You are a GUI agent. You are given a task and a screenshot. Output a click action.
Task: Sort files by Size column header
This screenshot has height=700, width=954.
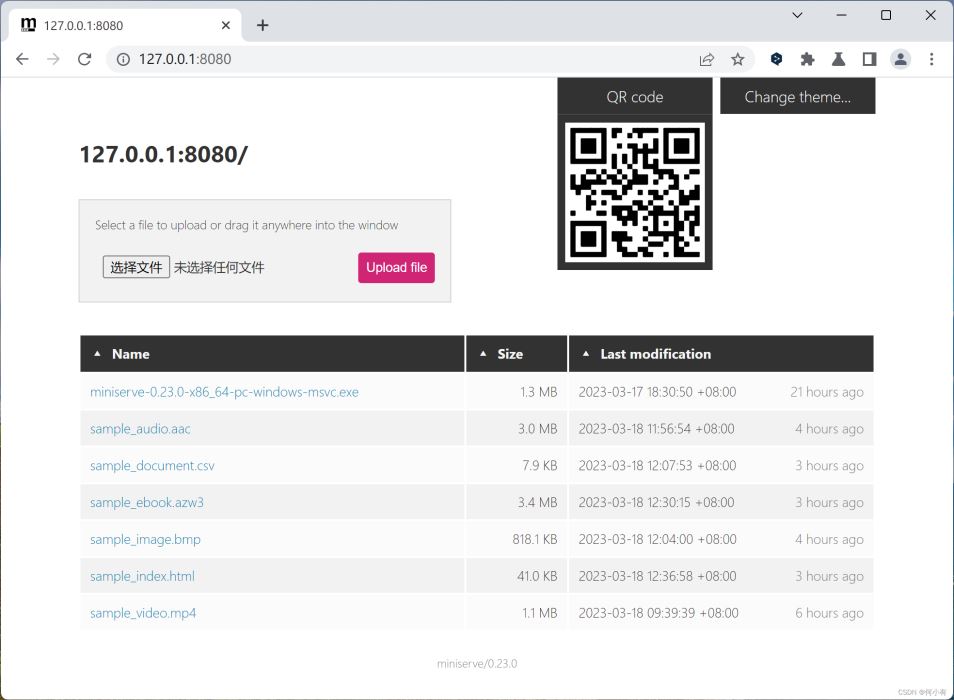pyautogui.click(x=510, y=354)
